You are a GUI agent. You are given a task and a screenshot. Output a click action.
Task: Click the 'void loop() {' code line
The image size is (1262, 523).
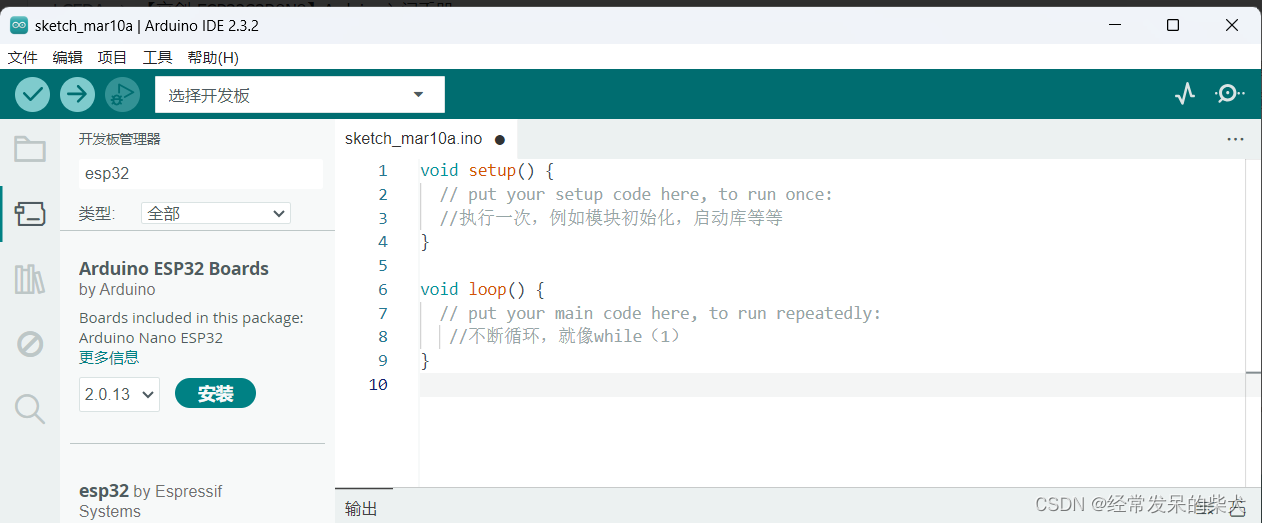tap(482, 289)
